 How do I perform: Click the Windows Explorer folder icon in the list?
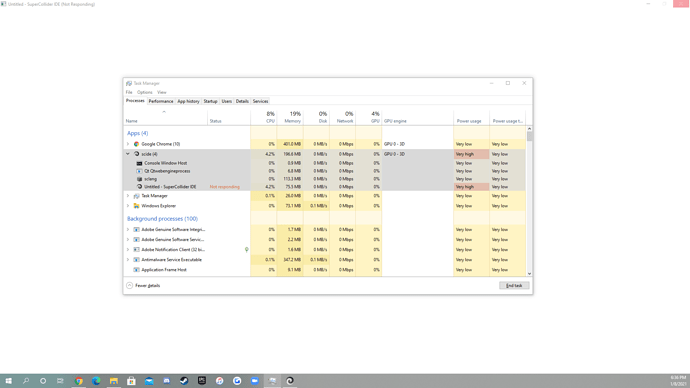[x=136, y=206]
